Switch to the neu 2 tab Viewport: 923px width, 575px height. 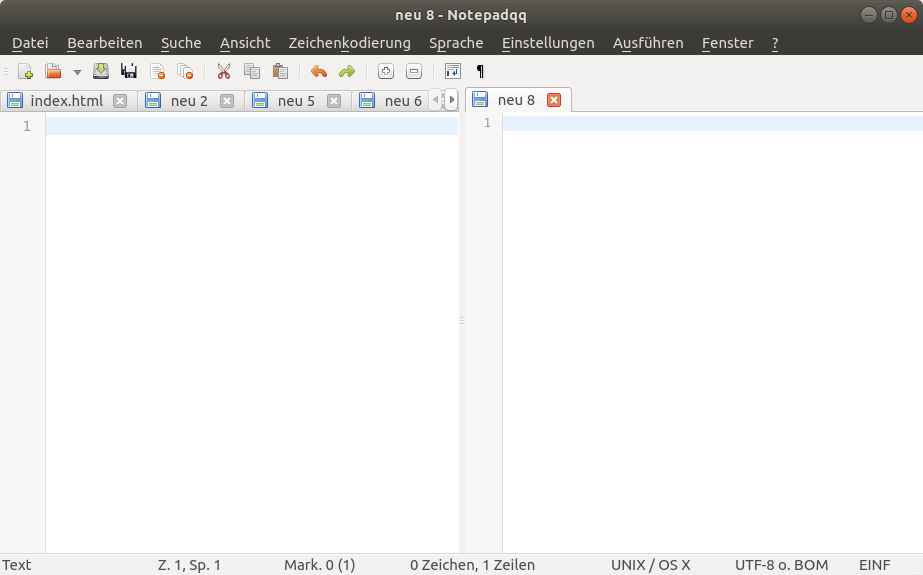[189, 101]
